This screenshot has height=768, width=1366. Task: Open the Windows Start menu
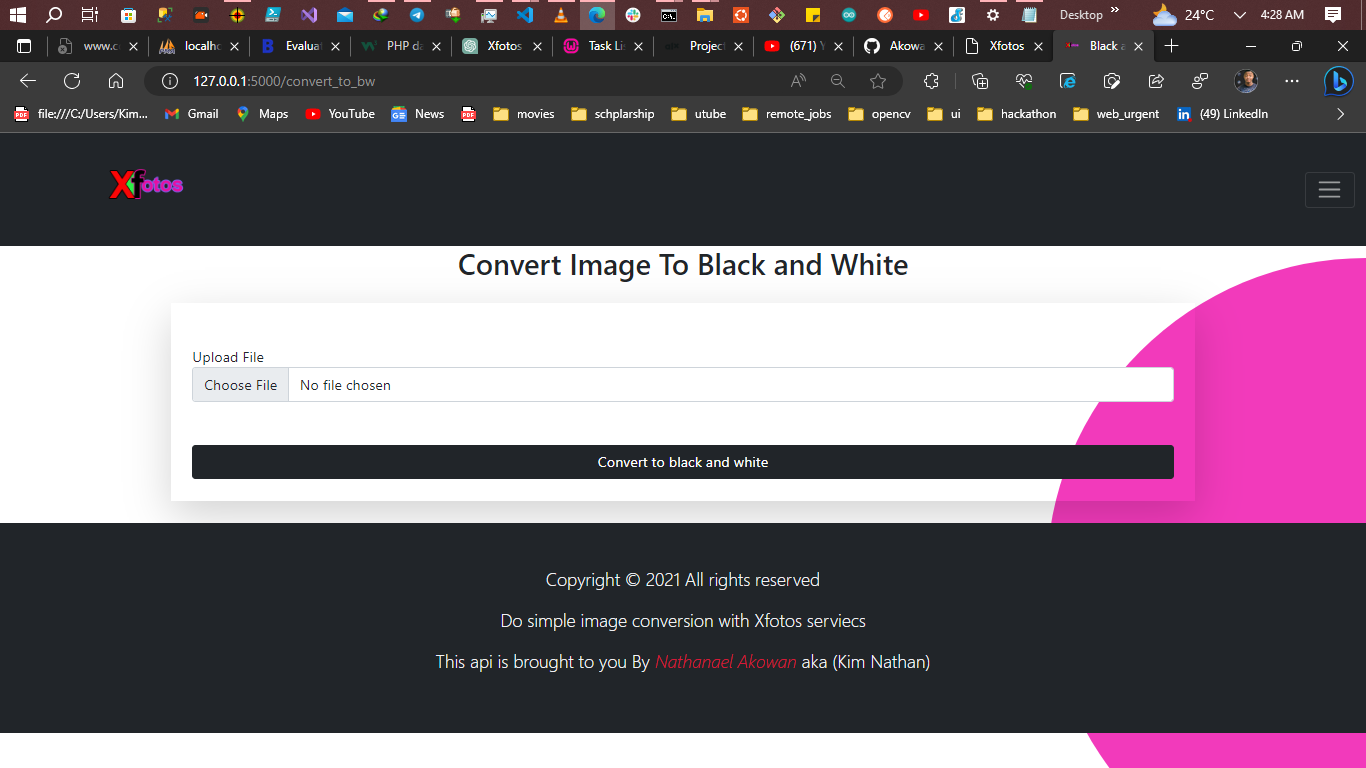(x=17, y=15)
